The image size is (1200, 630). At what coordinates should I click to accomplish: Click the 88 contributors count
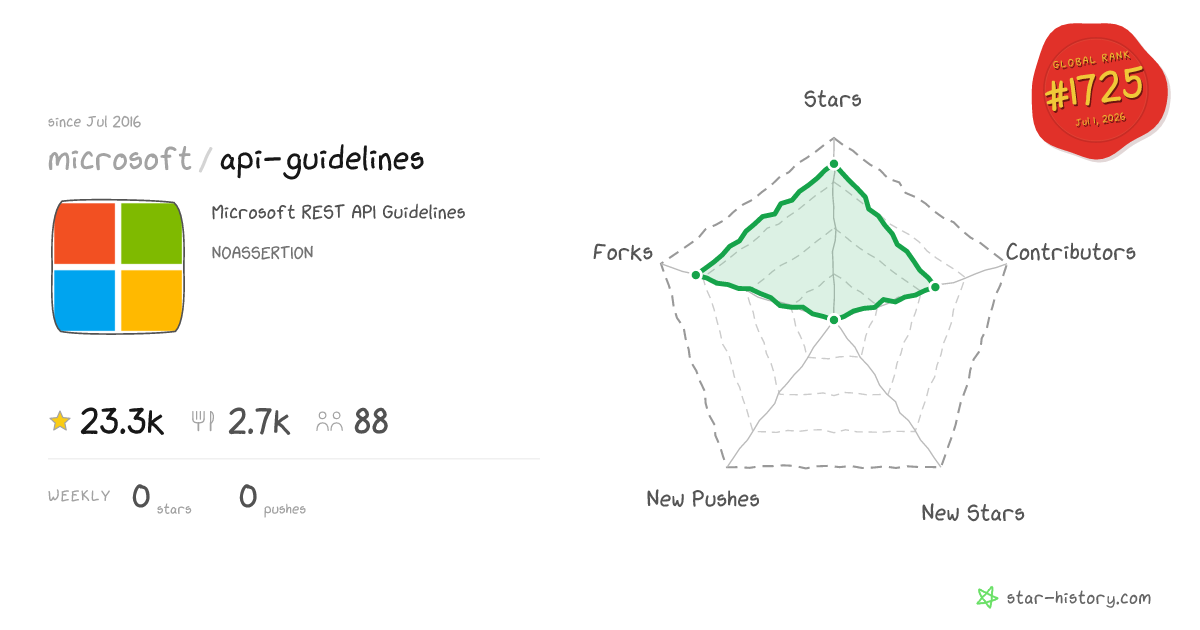coord(371,422)
